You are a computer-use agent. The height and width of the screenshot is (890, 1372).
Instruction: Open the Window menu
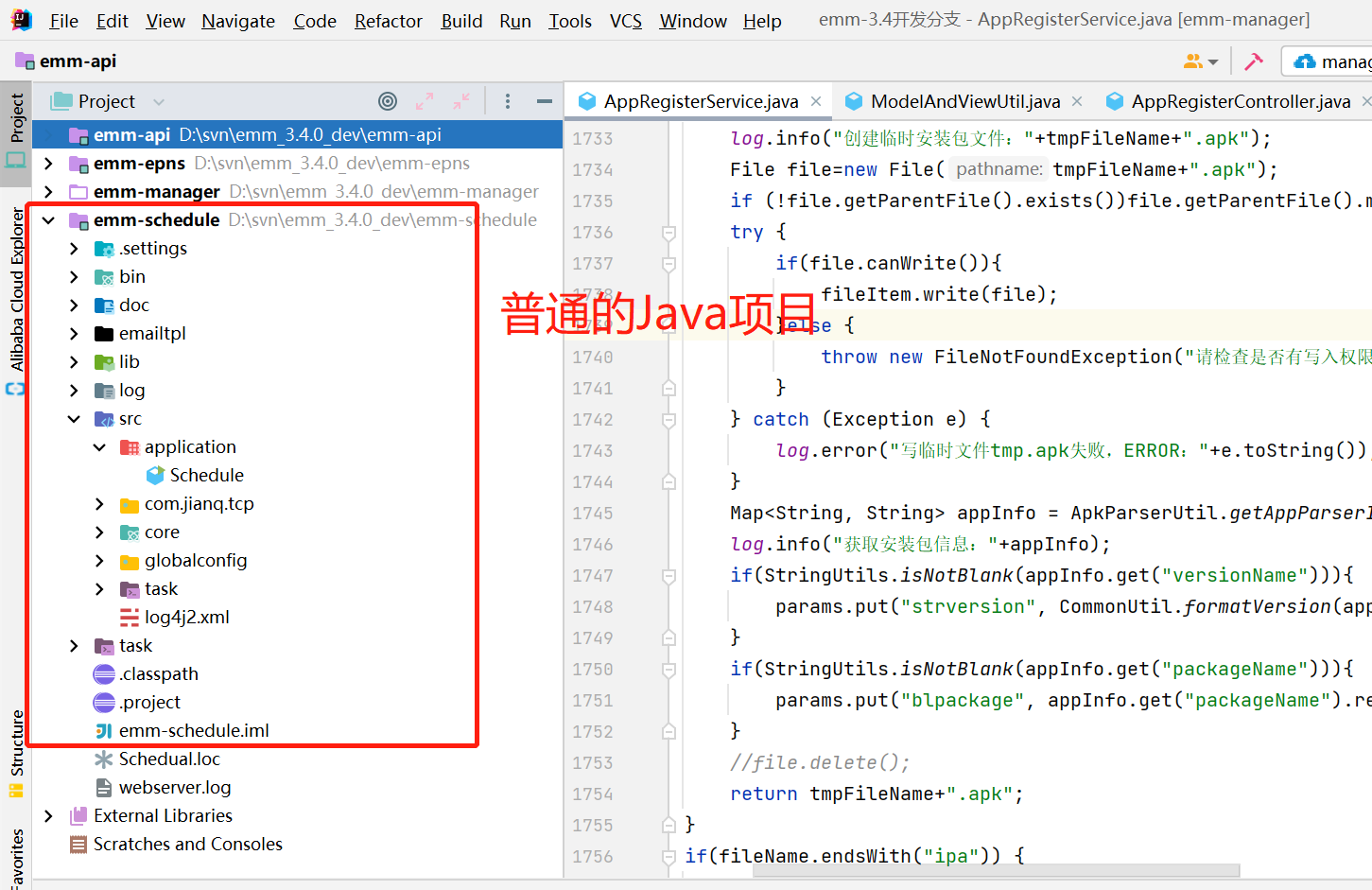click(x=693, y=21)
